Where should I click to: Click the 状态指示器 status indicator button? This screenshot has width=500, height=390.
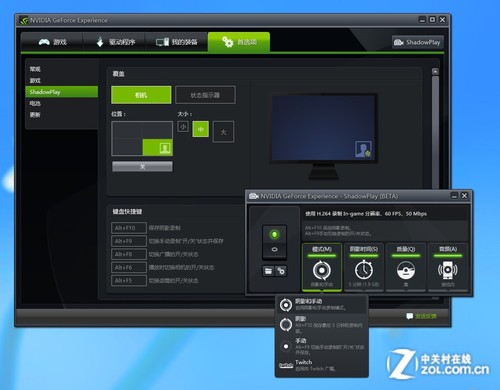205,95
